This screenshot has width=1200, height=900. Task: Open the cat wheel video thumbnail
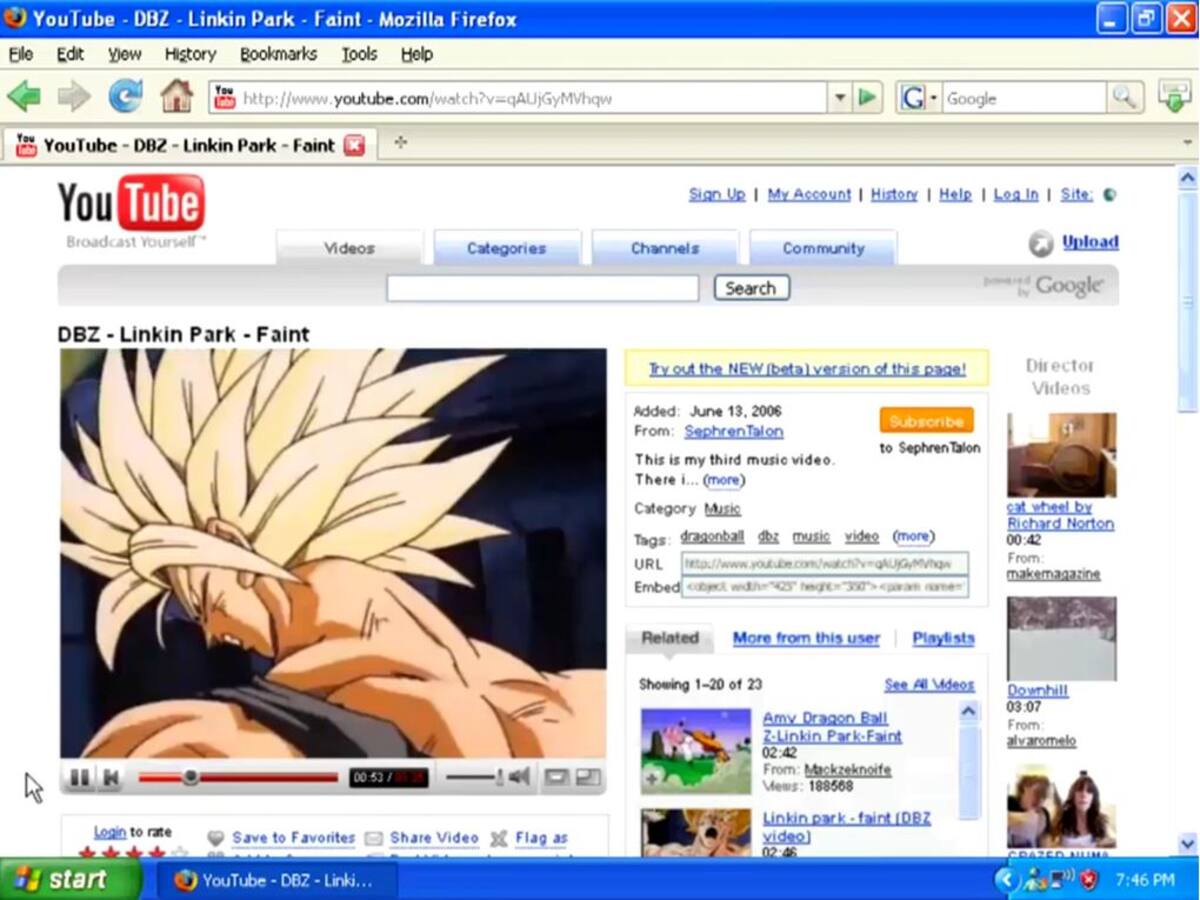pyautogui.click(x=1061, y=455)
